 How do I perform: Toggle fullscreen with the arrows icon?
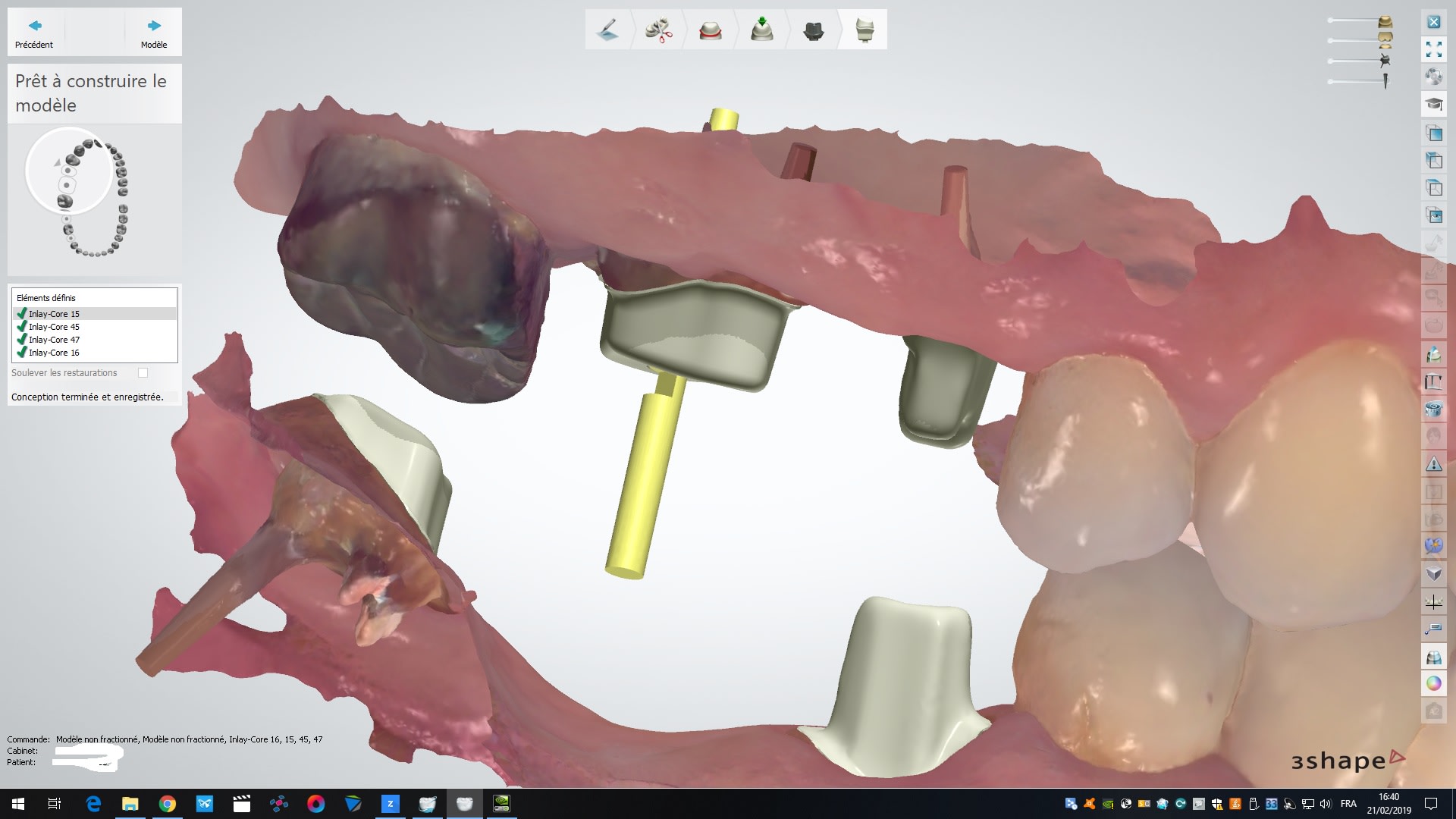(1433, 49)
